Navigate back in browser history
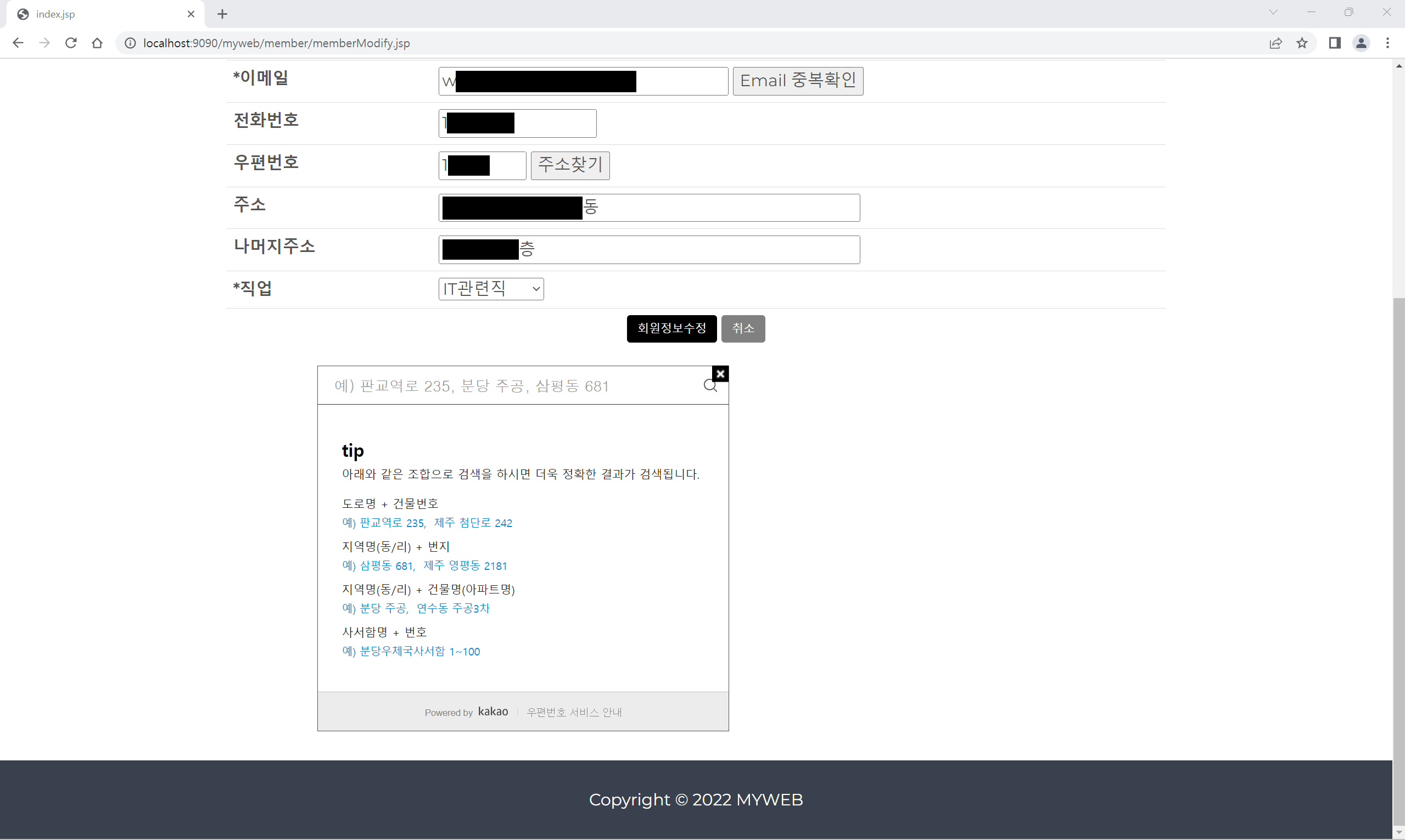 [x=18, y=43]
